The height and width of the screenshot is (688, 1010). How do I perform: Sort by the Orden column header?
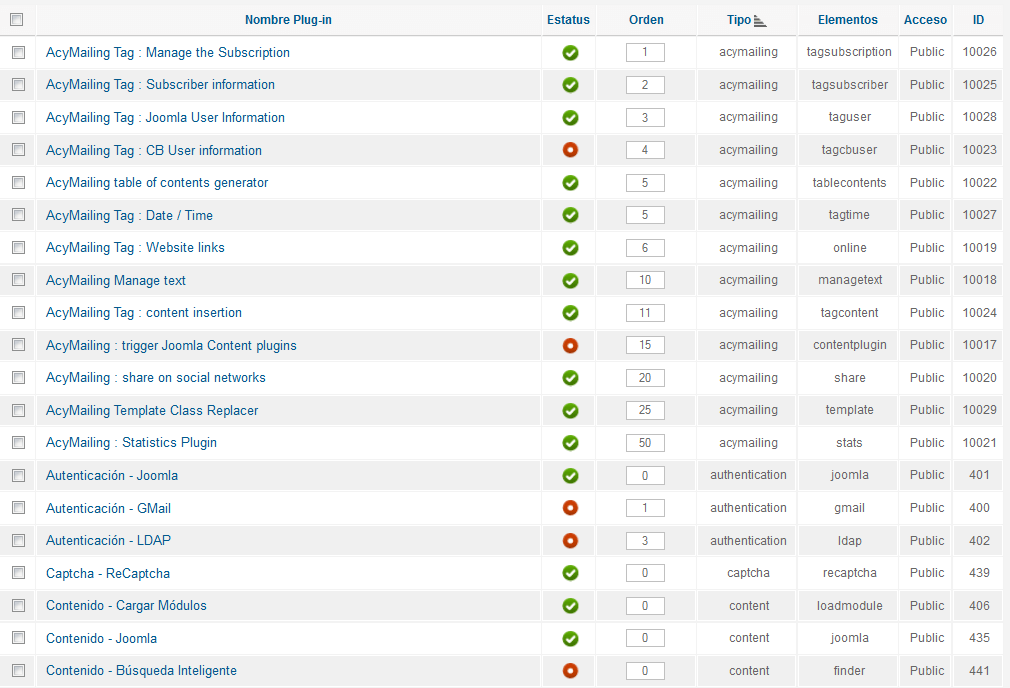pos(646,20)
